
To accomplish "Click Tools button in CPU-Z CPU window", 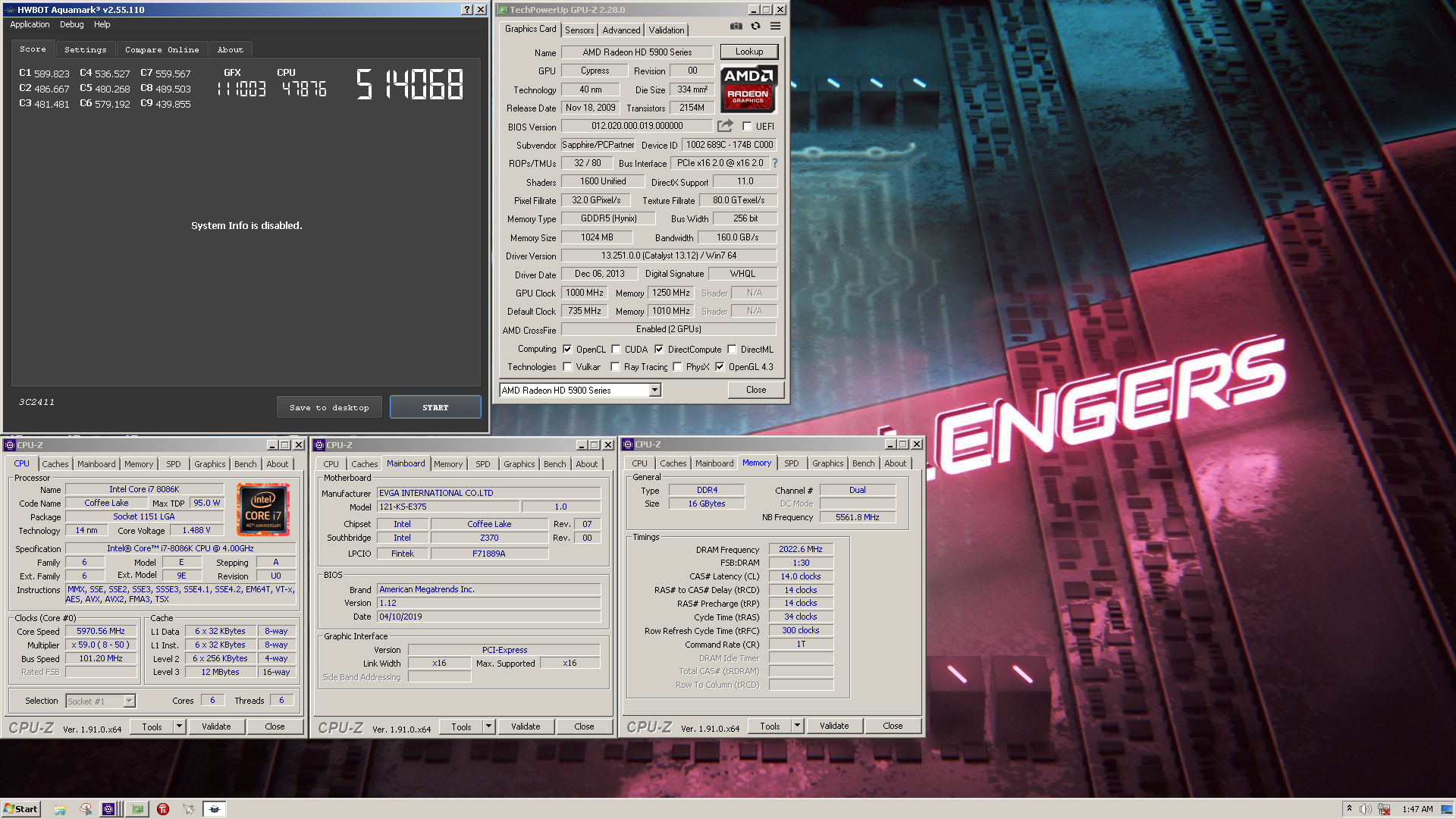I will pos(152,726).
